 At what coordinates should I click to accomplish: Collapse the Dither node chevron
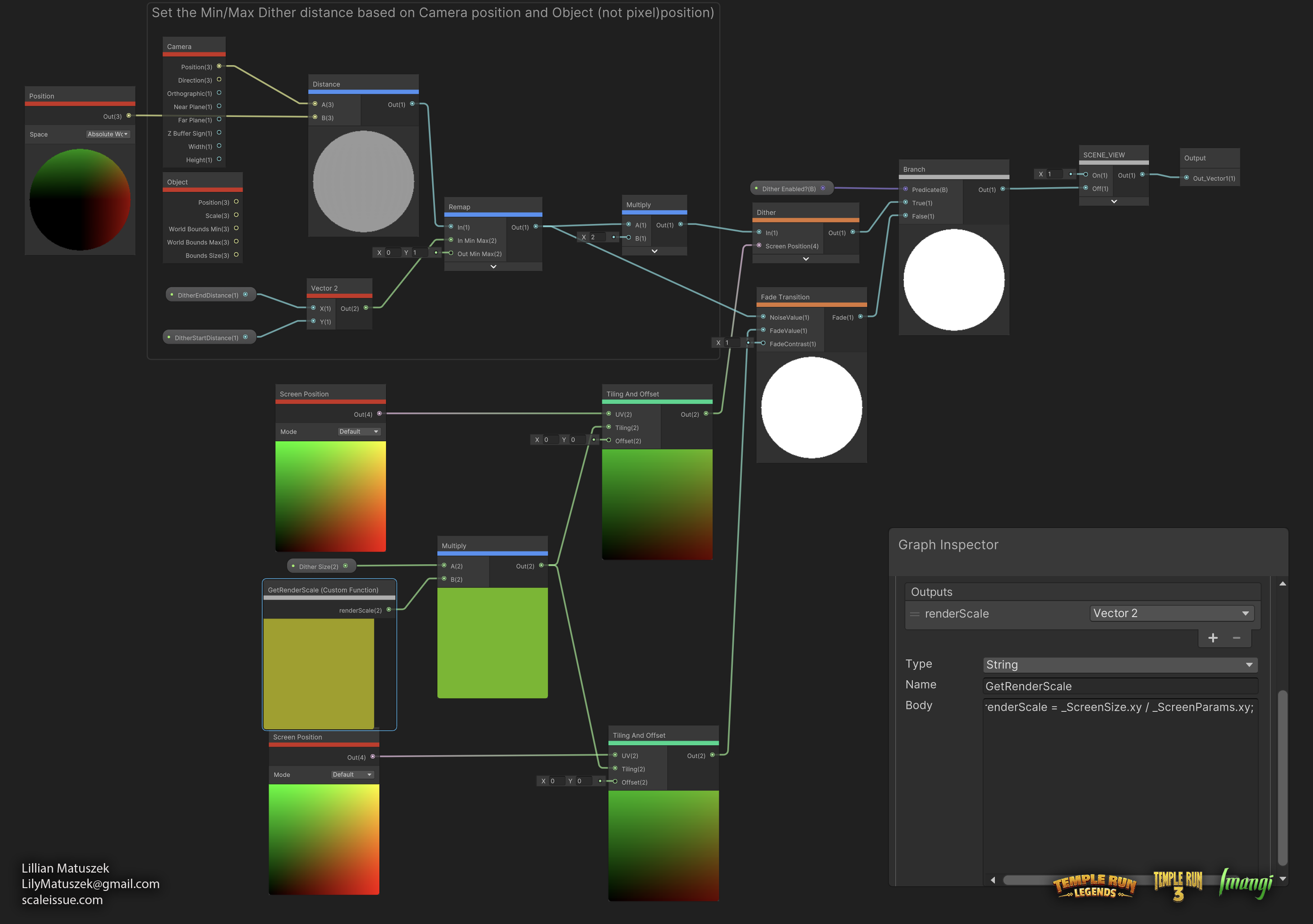click(x=805, y=259)
